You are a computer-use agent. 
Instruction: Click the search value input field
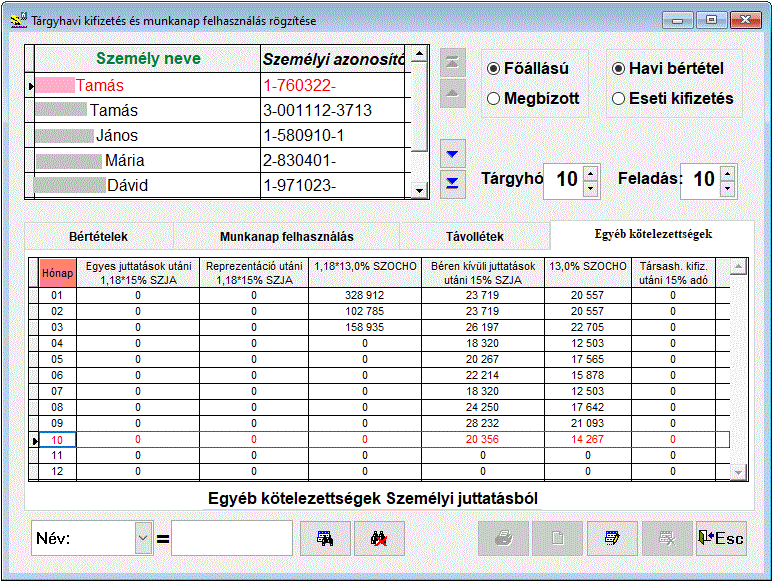[232, 538]
